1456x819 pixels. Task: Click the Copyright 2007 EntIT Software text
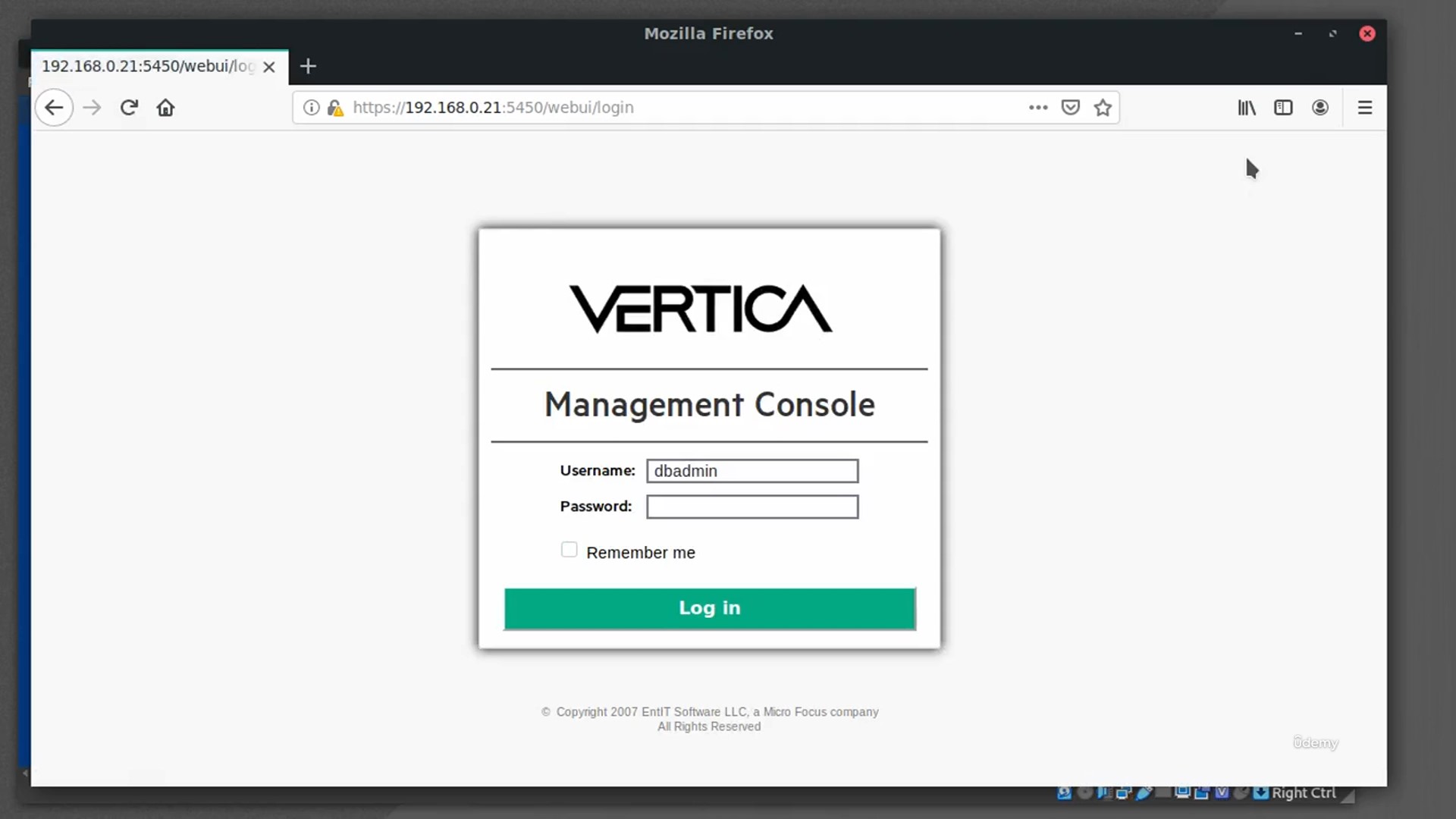click(x=710, y=712)
